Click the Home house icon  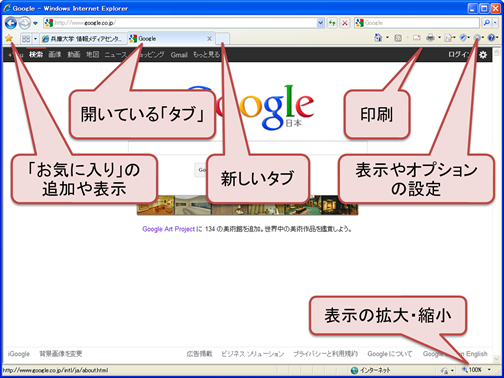tap(378, 38)
